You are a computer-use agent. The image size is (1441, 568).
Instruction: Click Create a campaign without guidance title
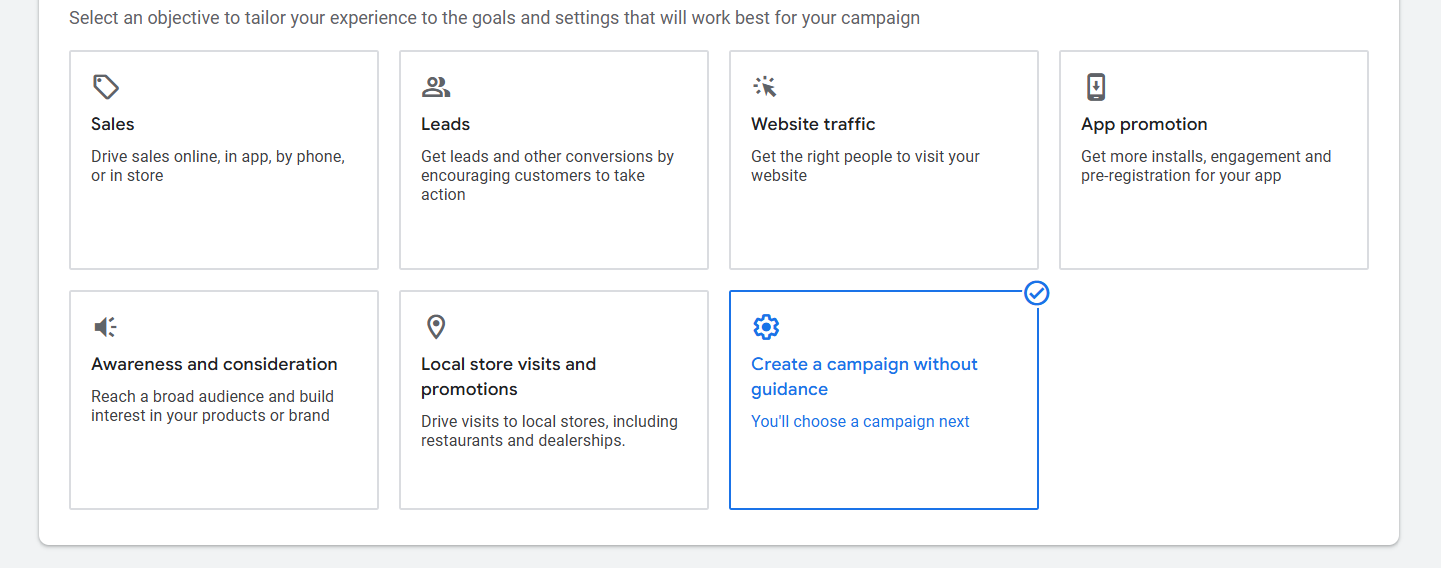(864, 376)
